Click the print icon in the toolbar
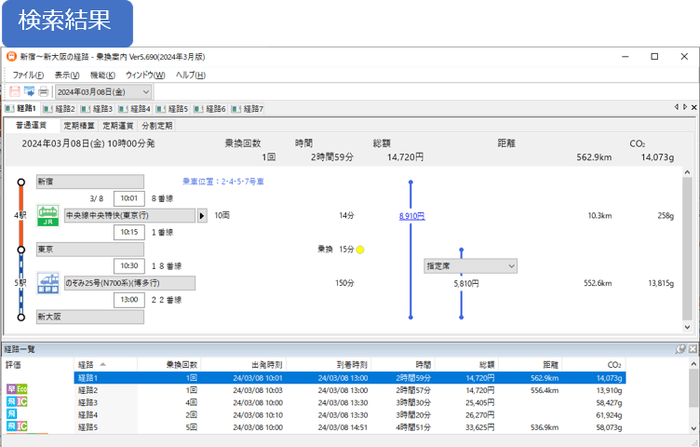 [43, 92]
